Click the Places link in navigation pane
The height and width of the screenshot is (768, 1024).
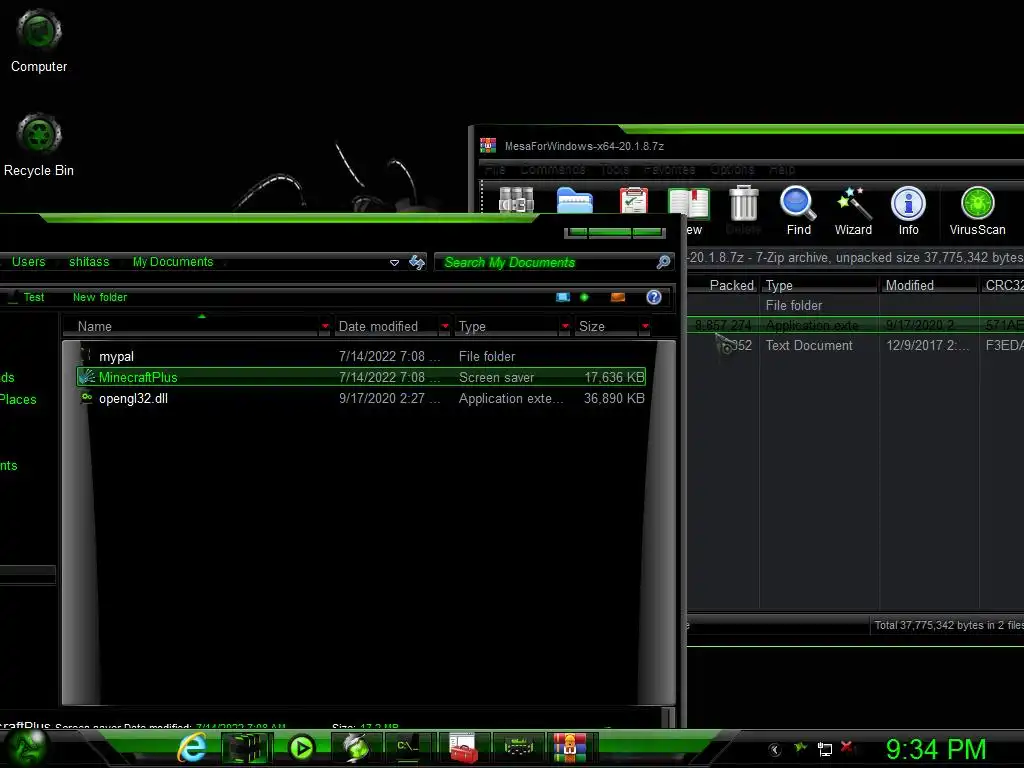point(18,400)
